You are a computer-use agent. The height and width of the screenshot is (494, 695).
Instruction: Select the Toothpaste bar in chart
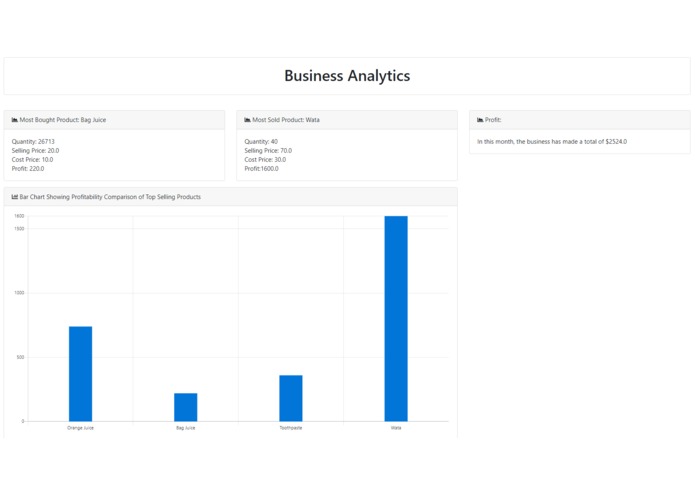point(291,398)
